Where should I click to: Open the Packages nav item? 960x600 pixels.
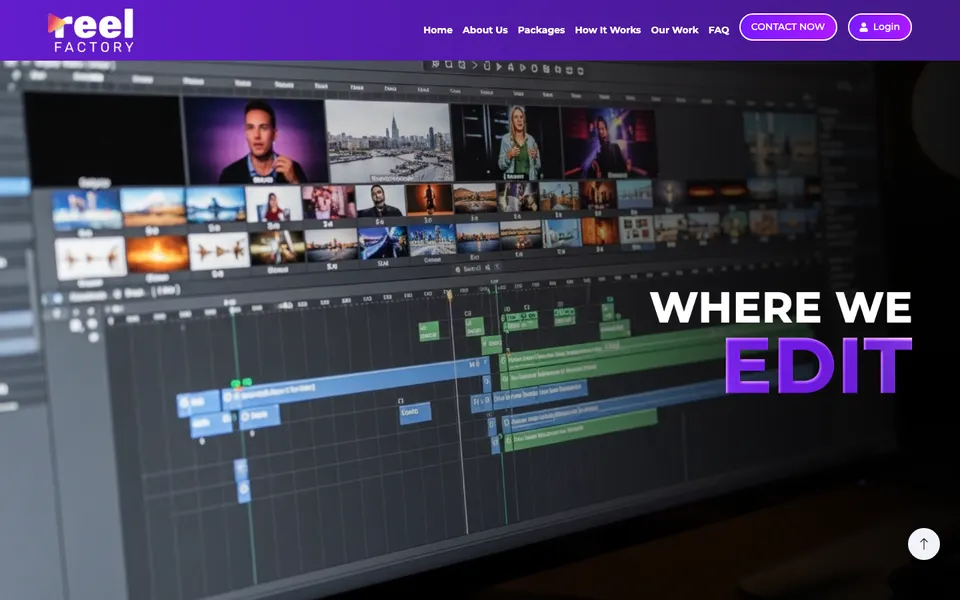tap(541, 30)
